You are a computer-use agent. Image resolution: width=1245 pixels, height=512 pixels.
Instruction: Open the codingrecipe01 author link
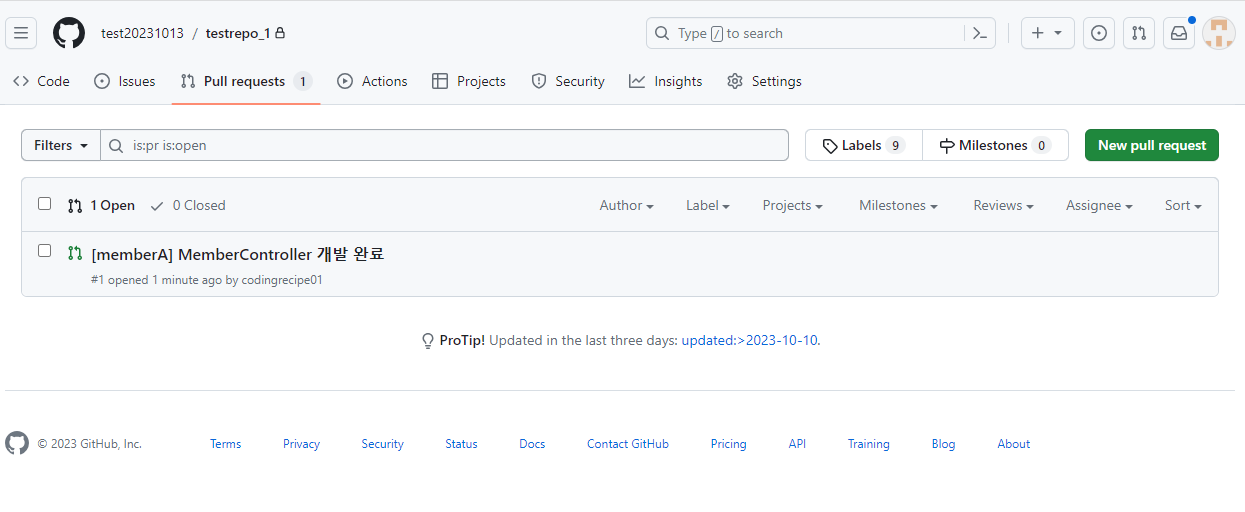282,280
